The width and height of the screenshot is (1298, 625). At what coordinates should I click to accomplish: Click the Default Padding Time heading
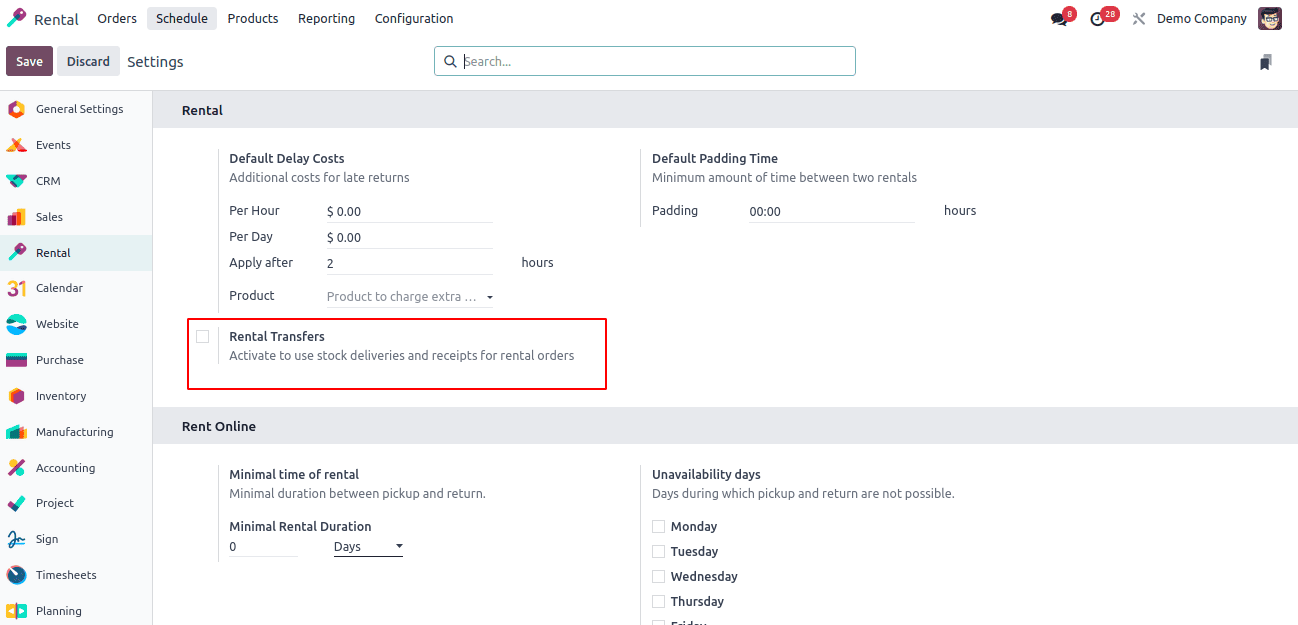[x=715, y=159]
